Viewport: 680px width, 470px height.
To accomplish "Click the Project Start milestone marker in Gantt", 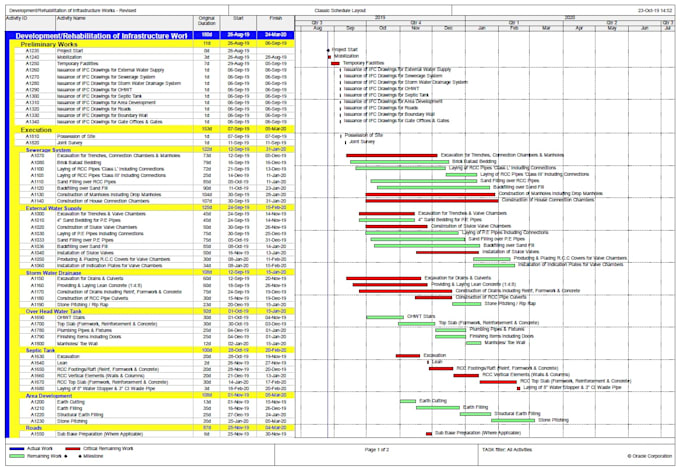I will pos(328,50).
